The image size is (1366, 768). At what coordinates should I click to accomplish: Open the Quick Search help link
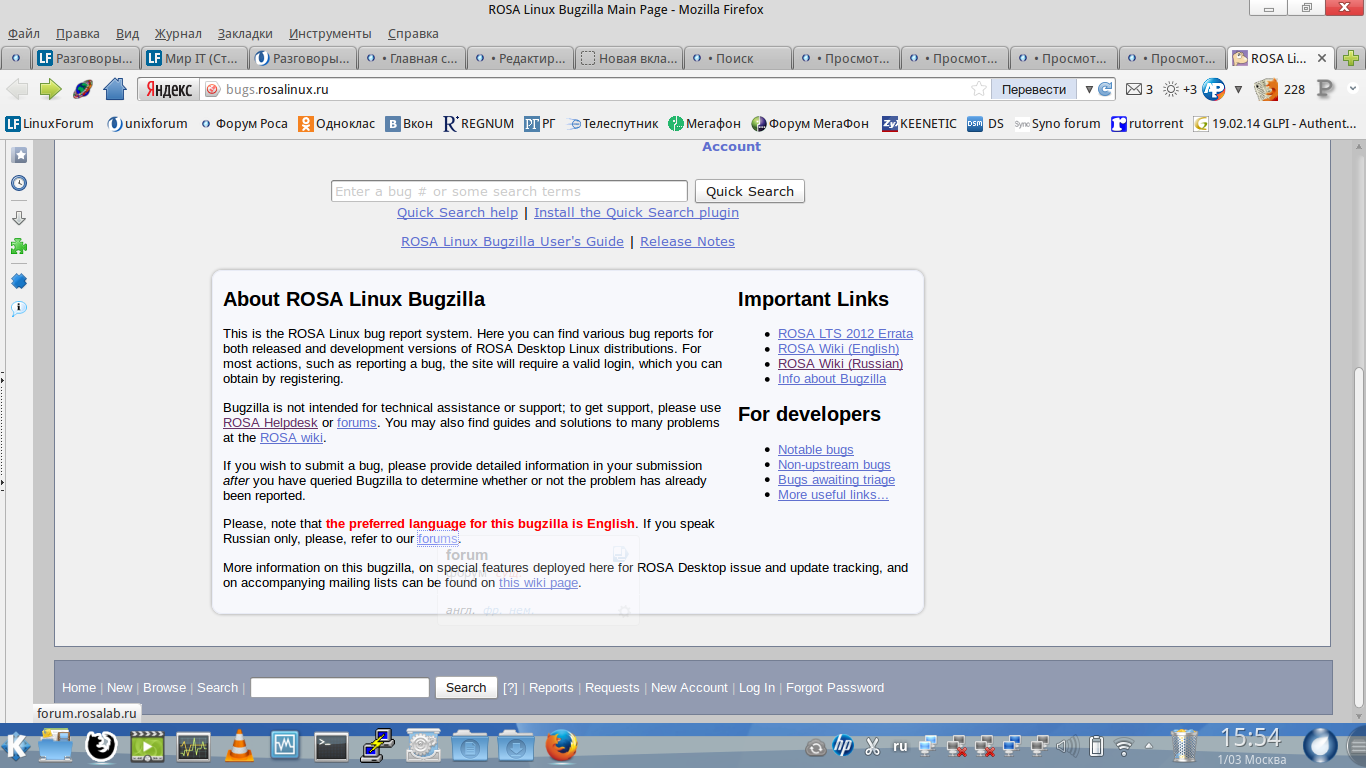[457, 212]
